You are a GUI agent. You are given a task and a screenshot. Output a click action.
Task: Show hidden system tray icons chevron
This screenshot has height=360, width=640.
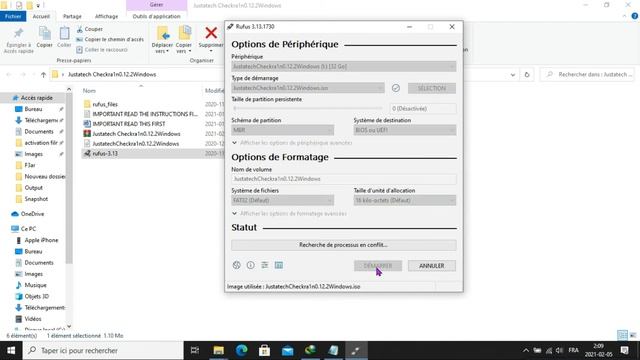click(526, 350)
